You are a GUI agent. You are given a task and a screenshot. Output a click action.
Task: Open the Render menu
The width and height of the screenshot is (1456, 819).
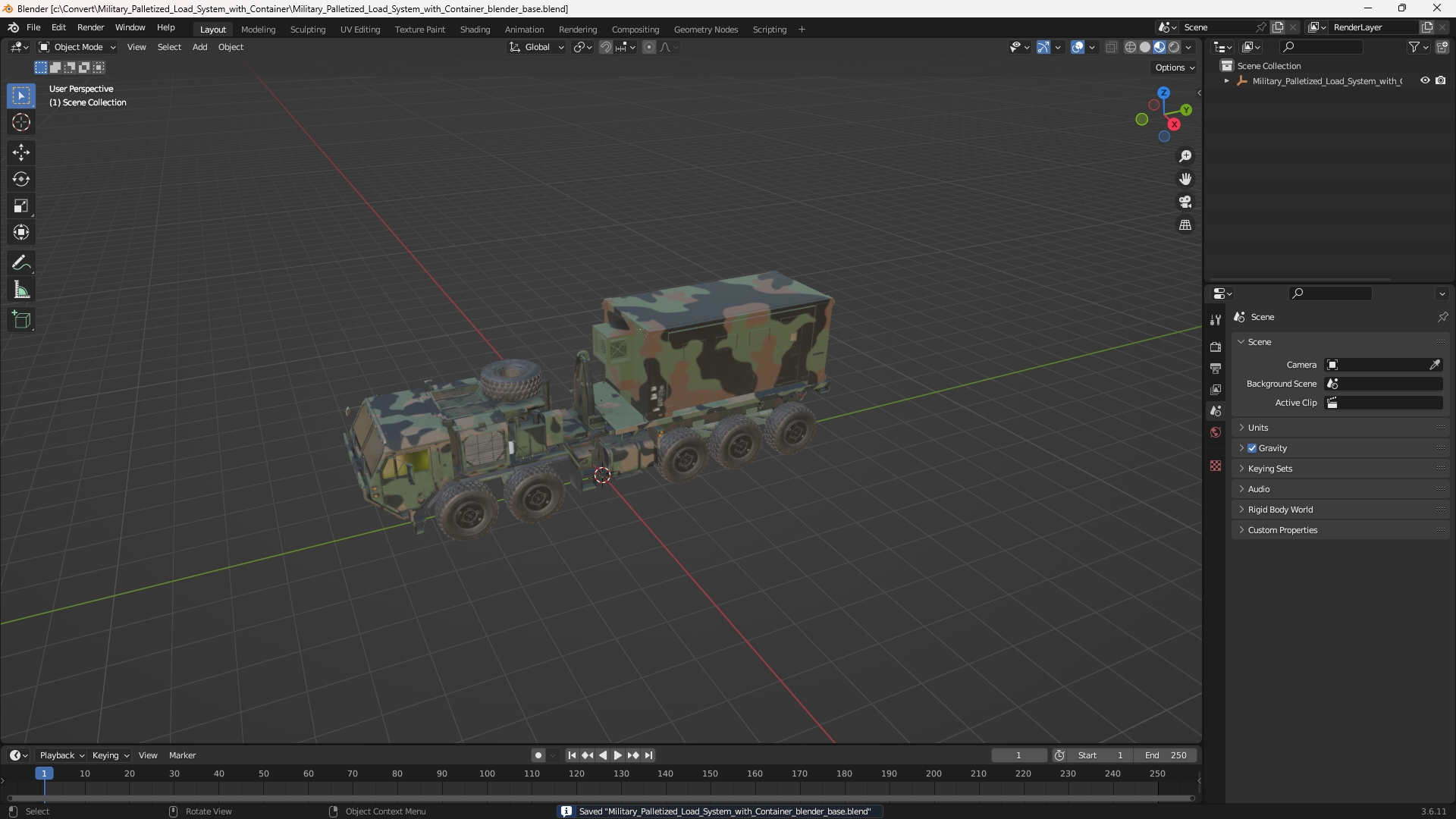90,27
